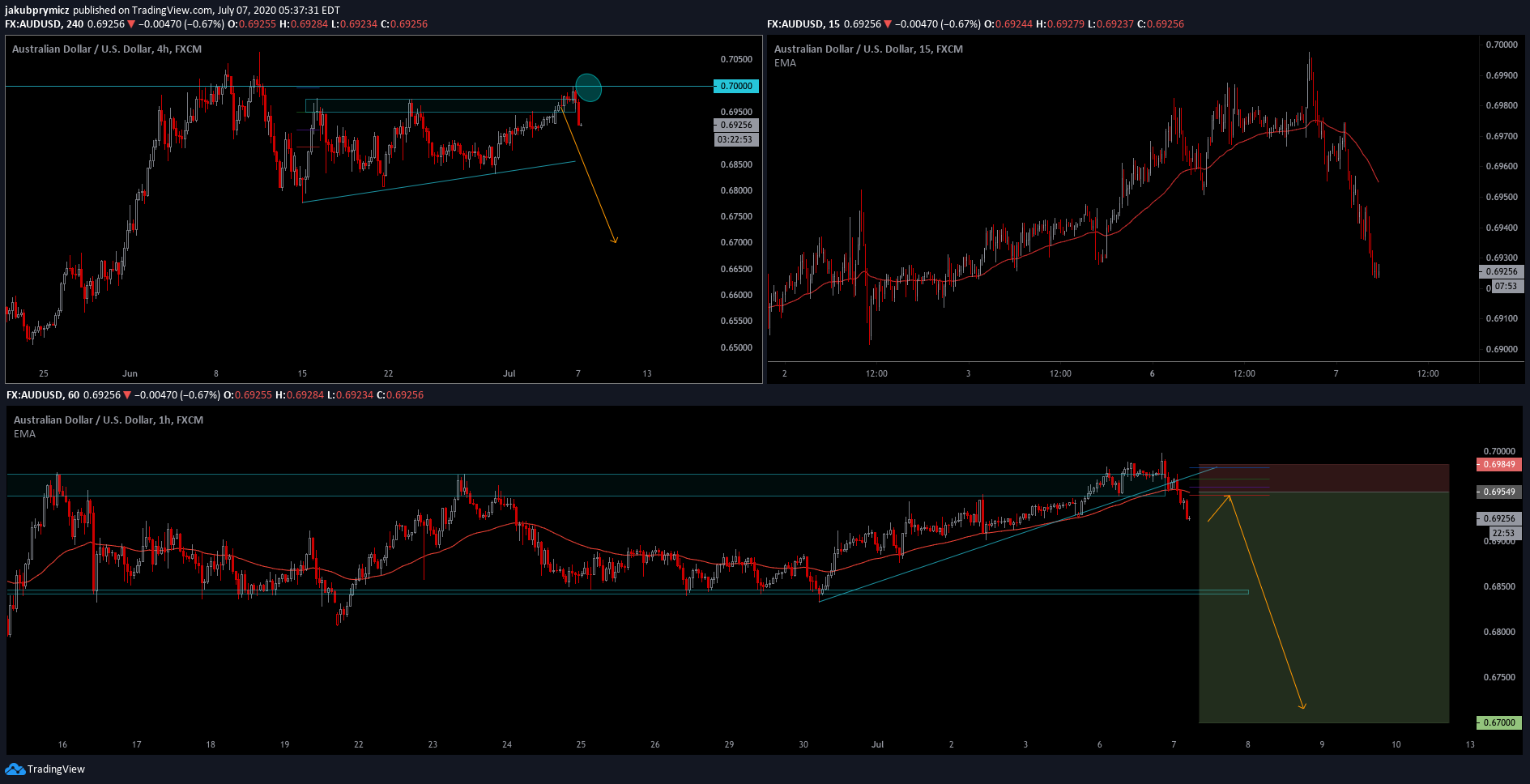Click the red down triangle in 60 header
The image size is (1530, 784).
[x=128, y=395]
